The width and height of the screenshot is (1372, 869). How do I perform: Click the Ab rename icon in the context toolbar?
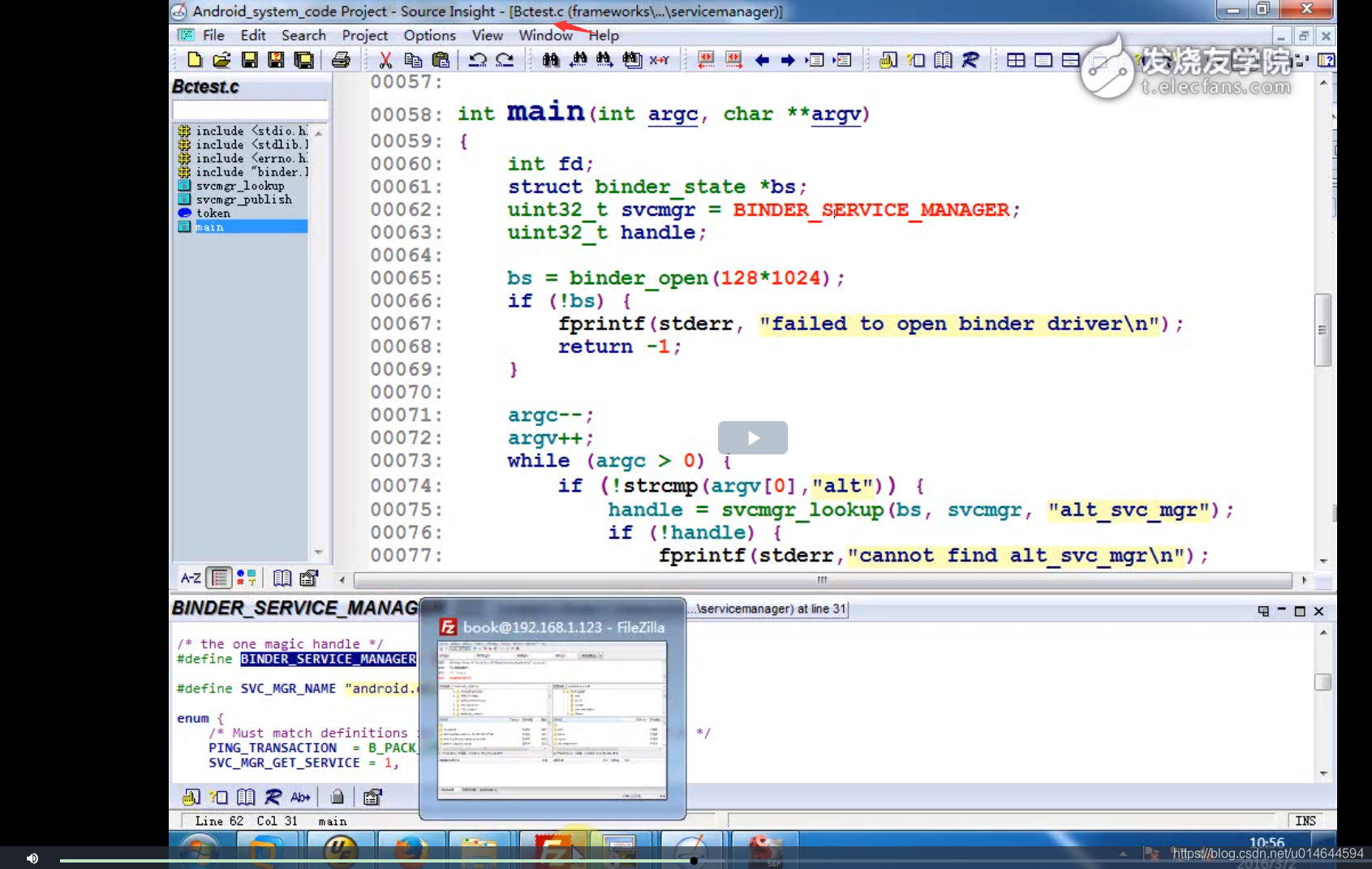300,797
